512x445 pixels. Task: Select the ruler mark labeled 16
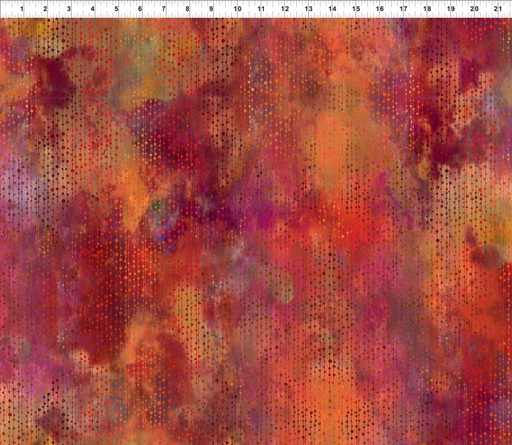pyautogui.click(x=380, y=9)
